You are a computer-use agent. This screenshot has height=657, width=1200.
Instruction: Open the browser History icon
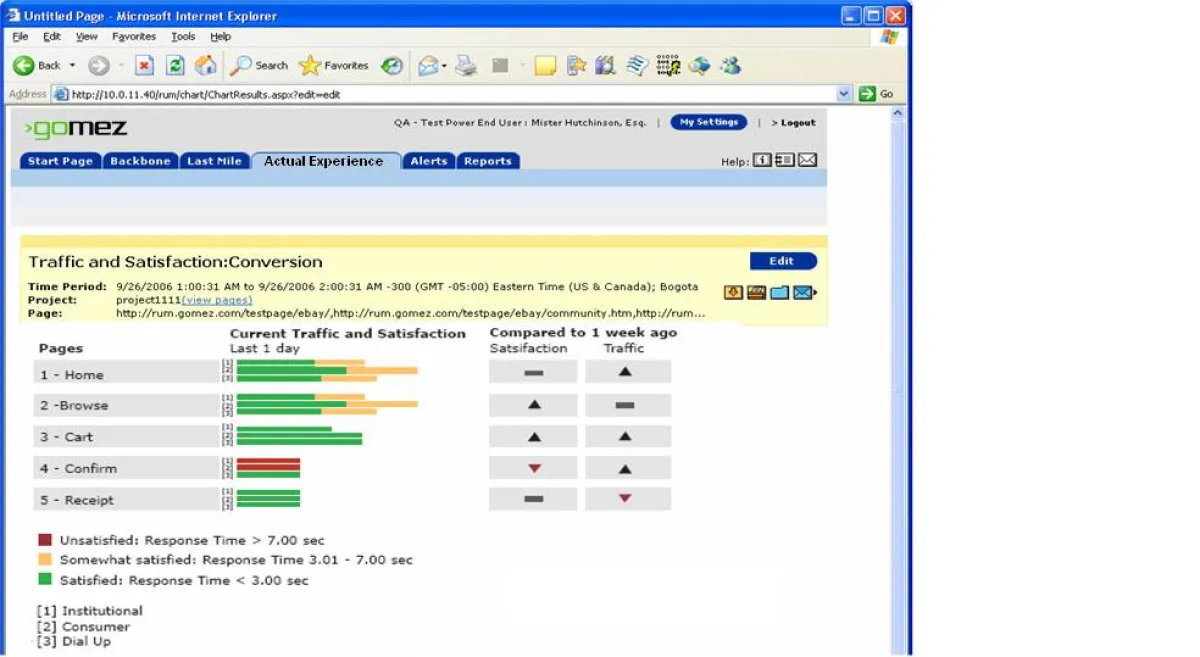pyautogui.click(x=392, y=66)
